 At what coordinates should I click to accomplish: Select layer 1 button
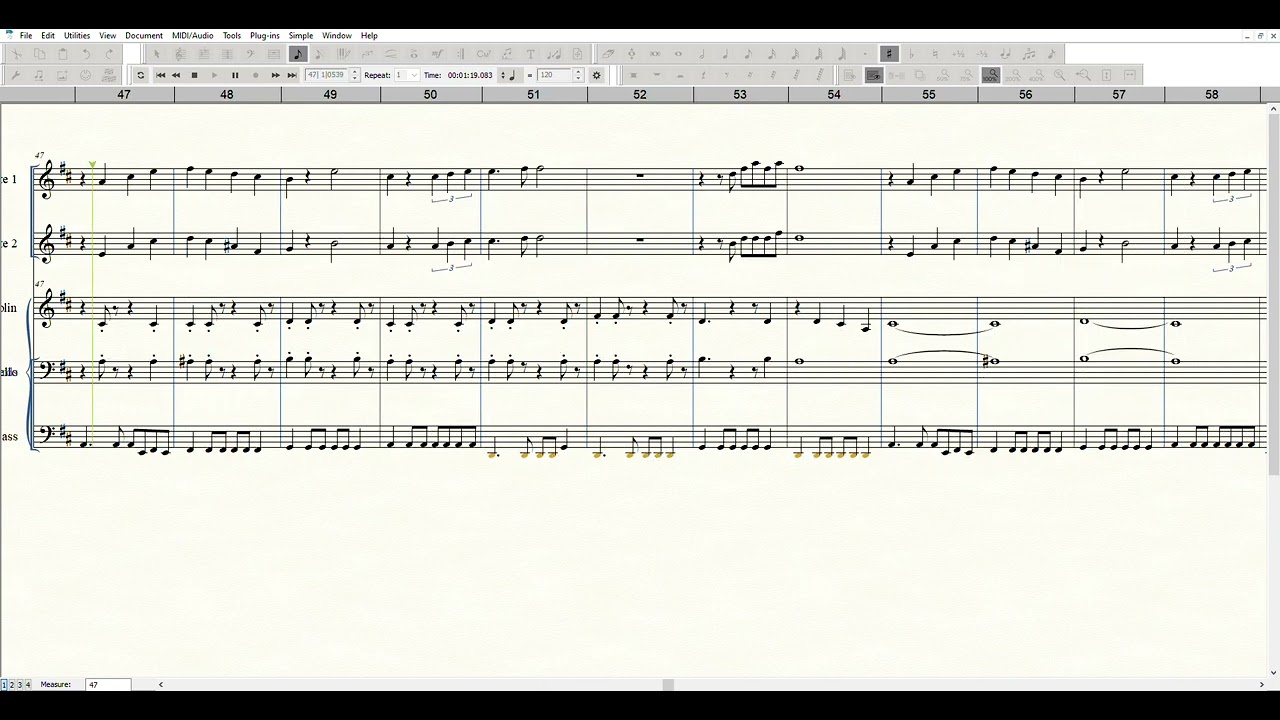pos(4,685)
